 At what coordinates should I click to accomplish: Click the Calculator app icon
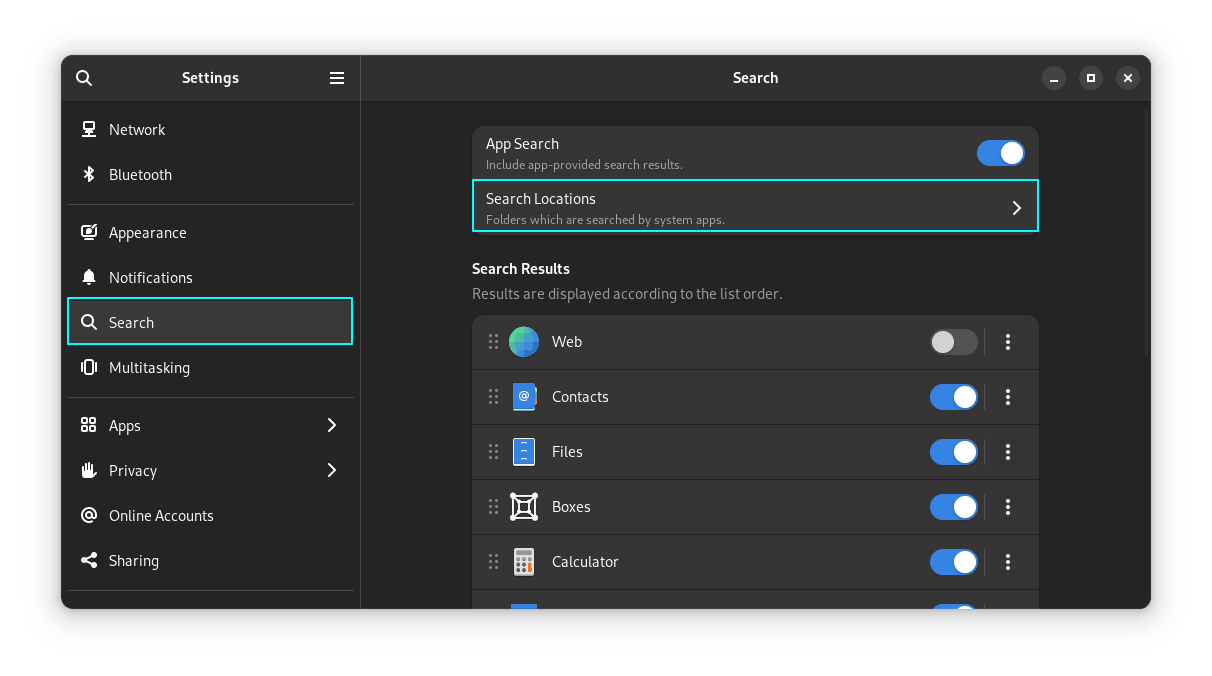[524, 562]
